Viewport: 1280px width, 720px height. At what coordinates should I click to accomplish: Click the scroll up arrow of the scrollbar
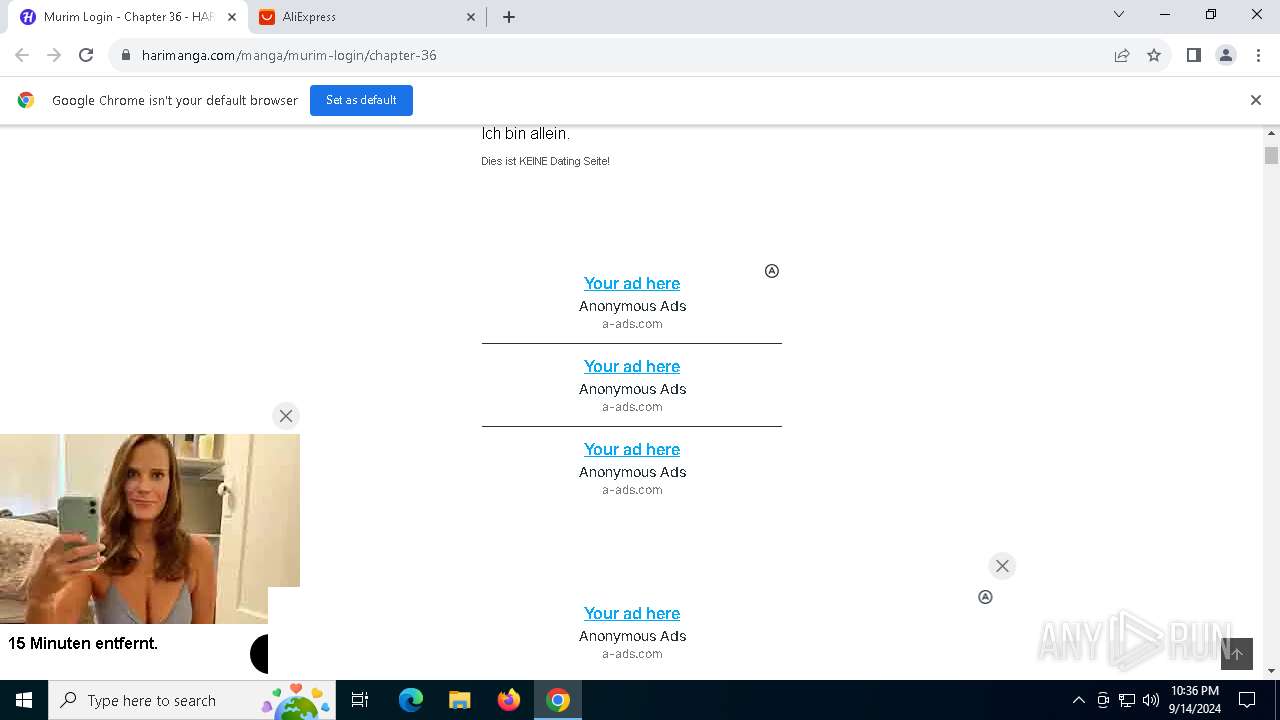coord(1271,133)
